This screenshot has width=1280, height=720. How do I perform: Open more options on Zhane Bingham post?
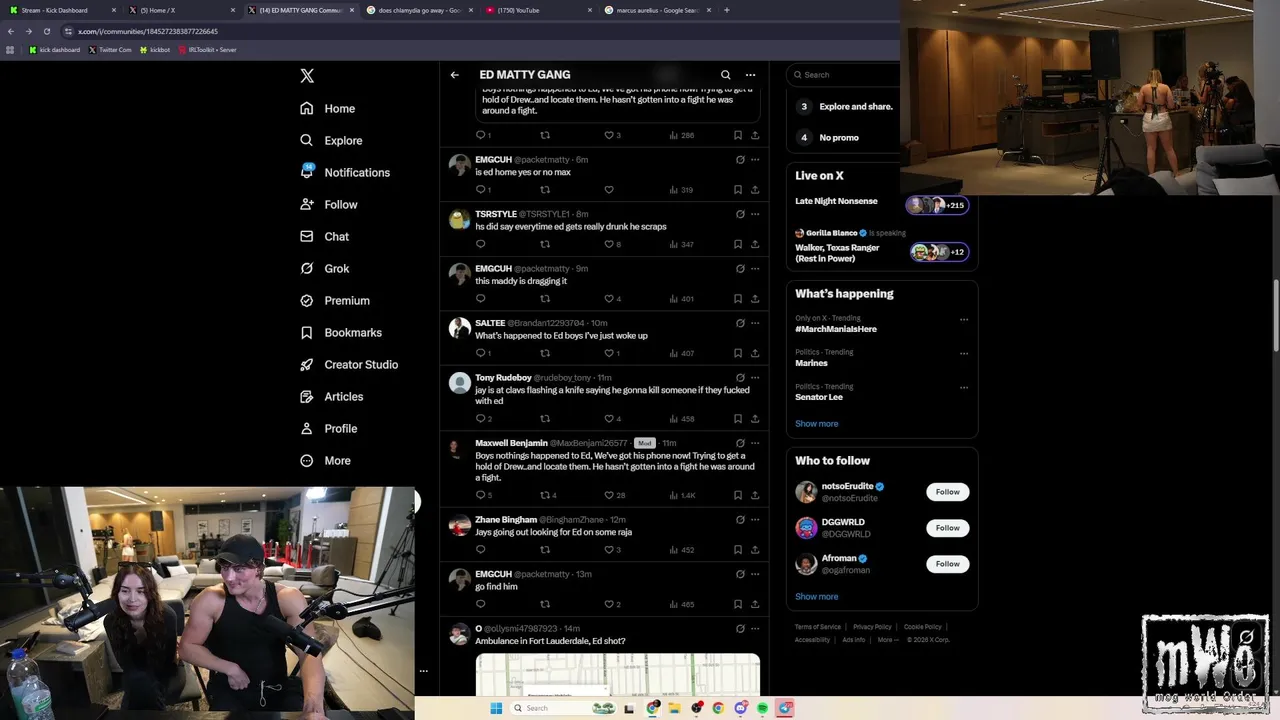[755, 519]
